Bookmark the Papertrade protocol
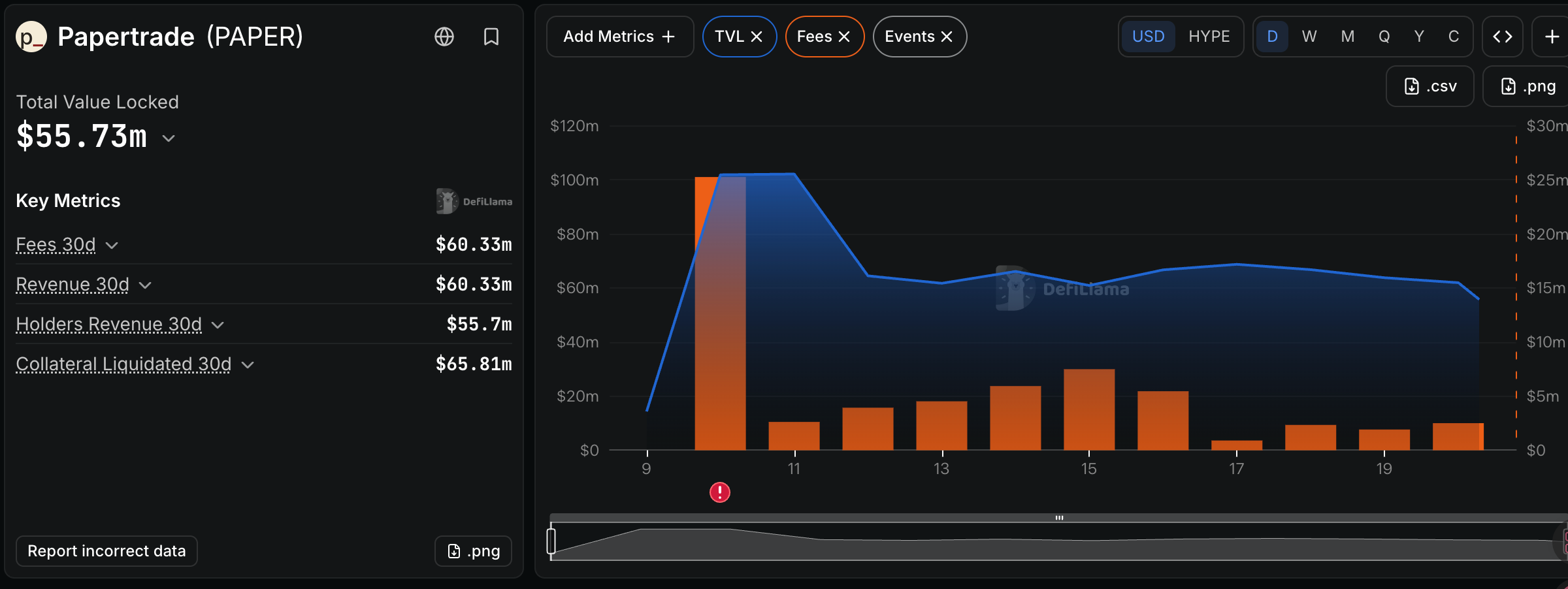 coord(491,37)
